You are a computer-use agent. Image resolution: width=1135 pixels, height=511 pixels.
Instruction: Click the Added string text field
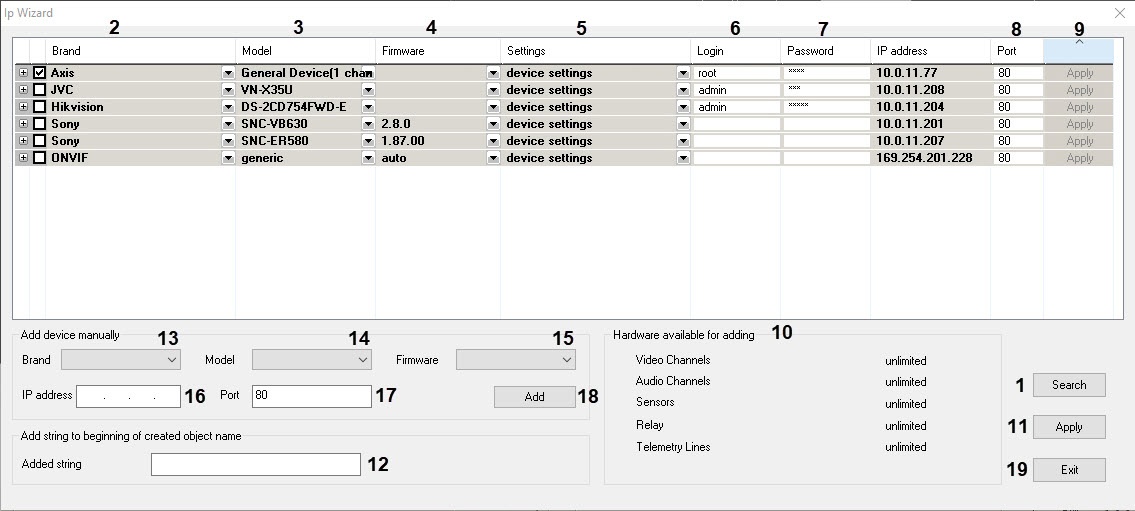[256, 465]
